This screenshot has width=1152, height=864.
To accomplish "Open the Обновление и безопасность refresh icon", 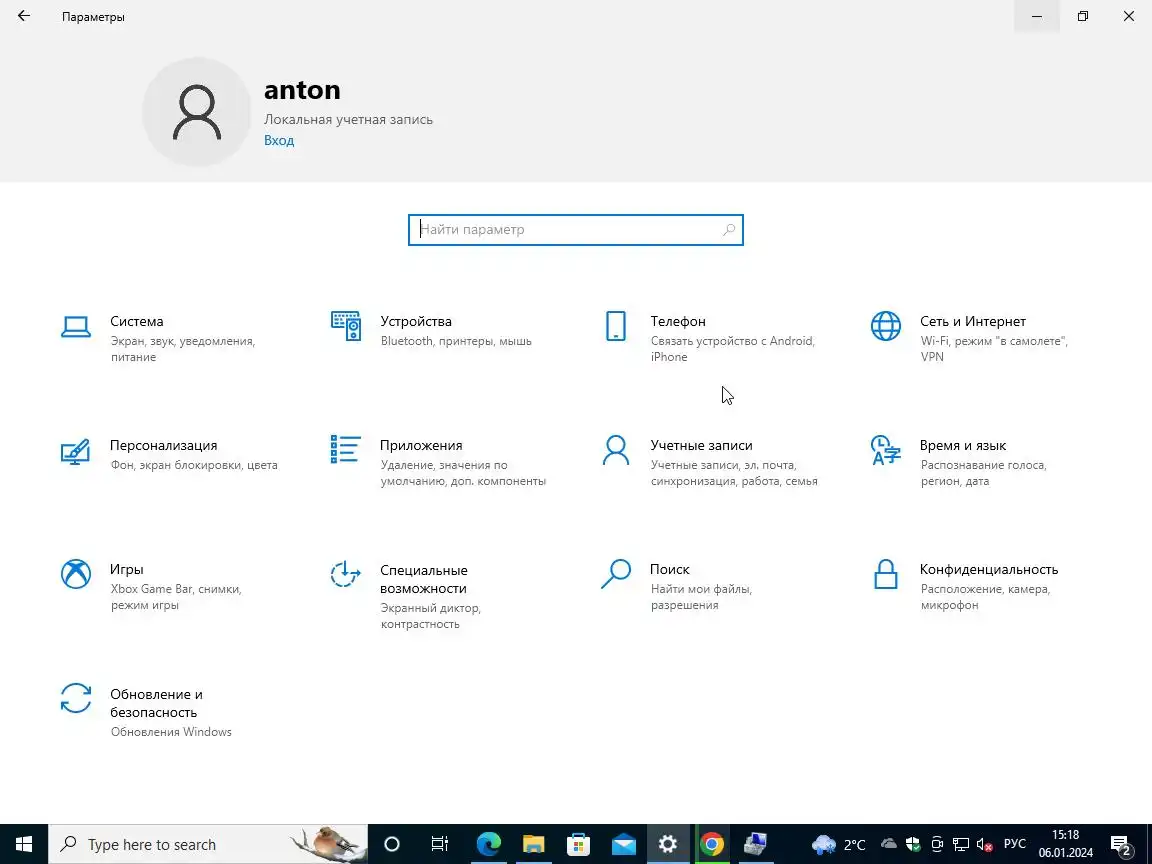I will pos(76,699).
